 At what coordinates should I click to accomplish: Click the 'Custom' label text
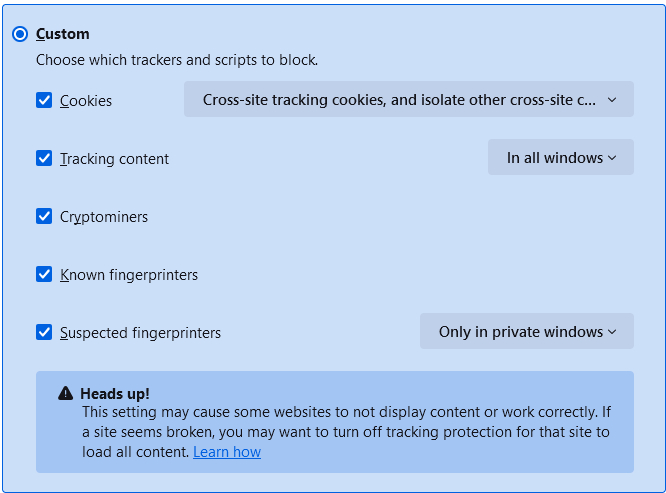coord(62,34)
